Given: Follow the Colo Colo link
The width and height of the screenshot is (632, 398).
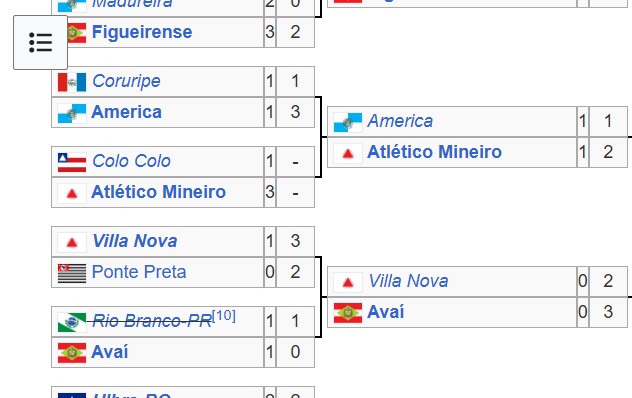Looking at the screenshot, I should (x=131, y=161).
